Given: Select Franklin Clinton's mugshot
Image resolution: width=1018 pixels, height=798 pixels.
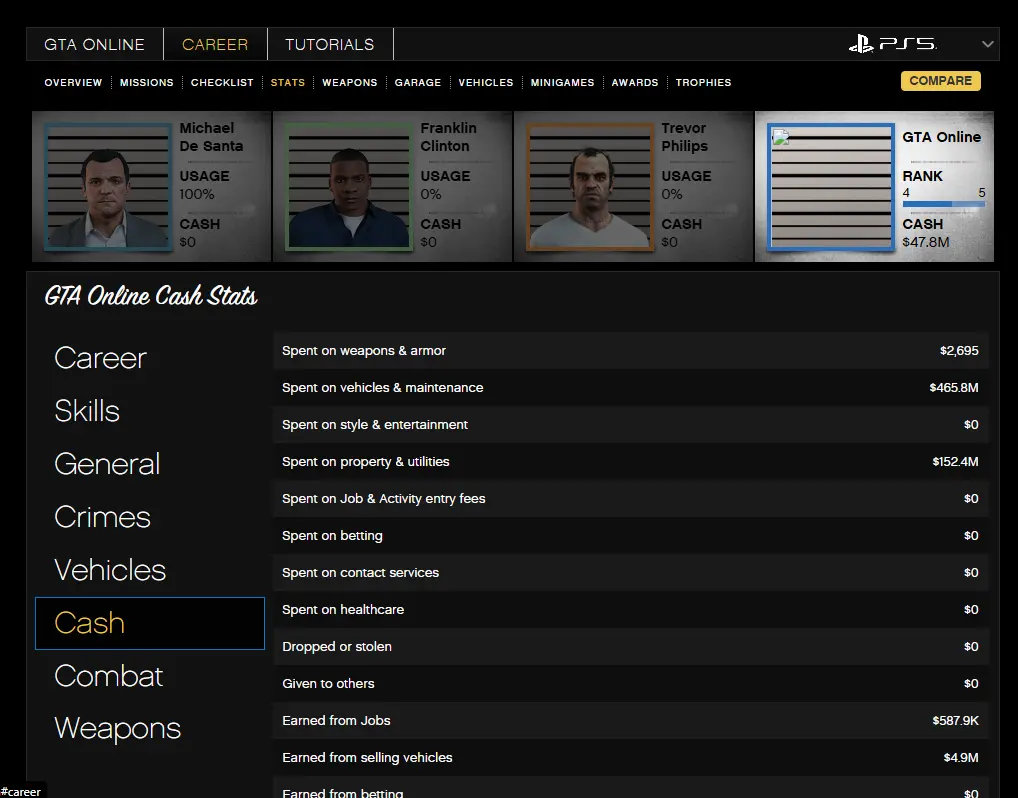Looking at the screenshot, I should coord(349,186).
